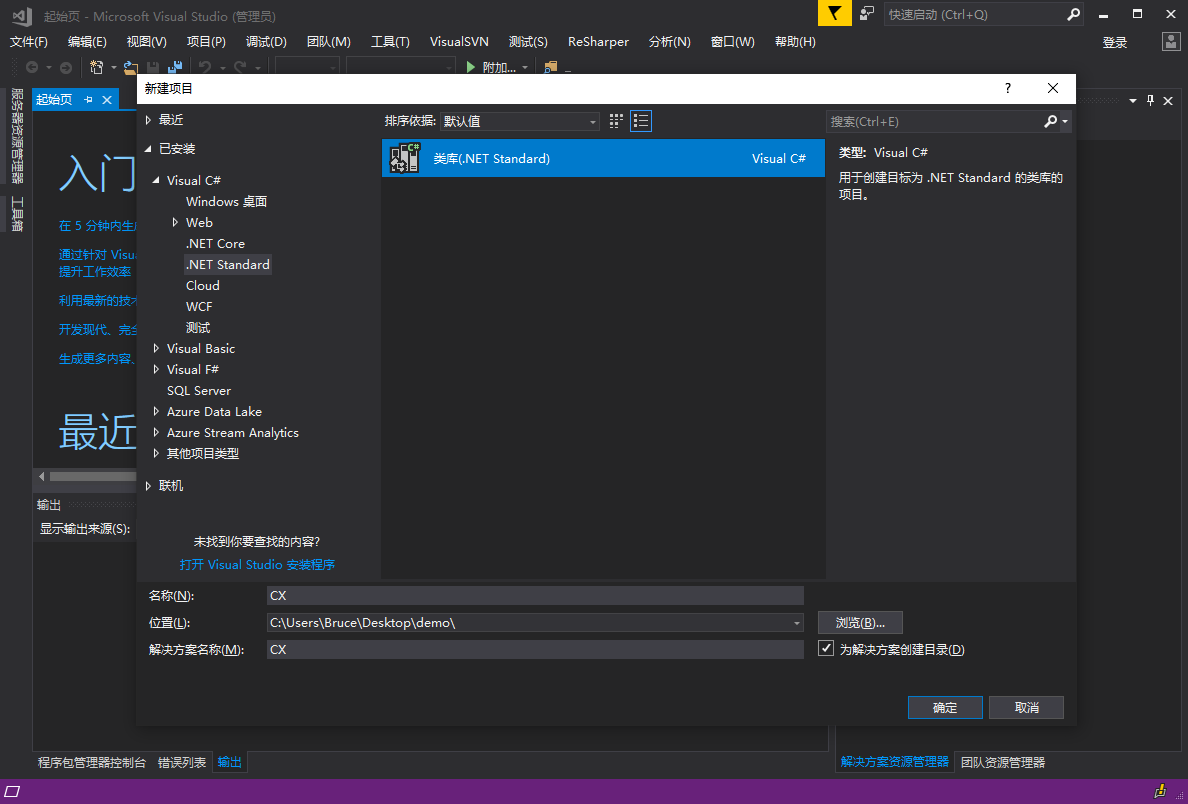
Task: Toggle auto-hide pin on the right panel
Action: tap(1151, 100)
